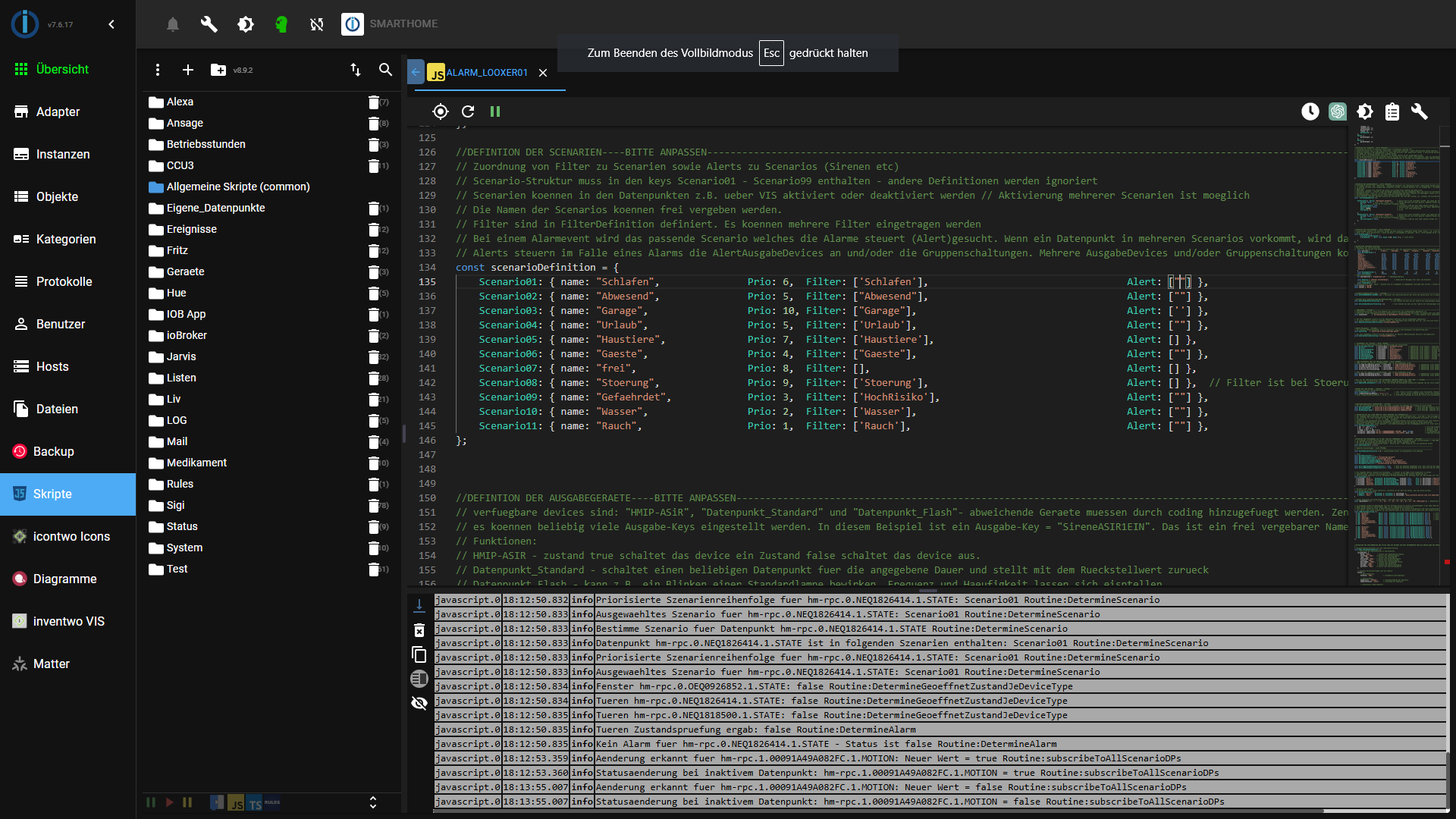Screen dimensions: 1456x819
Task: Restart the script with reload icon
Action: pyautogui.click(x=468, y=111)
